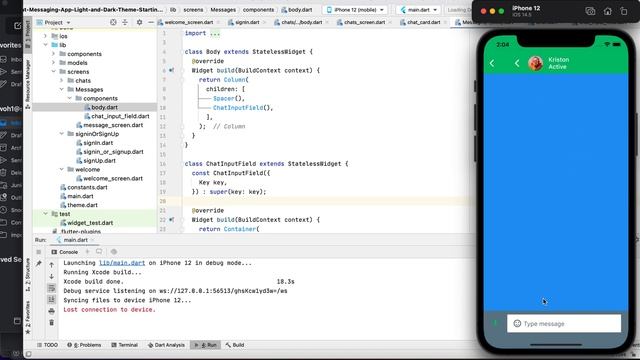
Task: Toggle the Run tool window button
Action: 205,345
